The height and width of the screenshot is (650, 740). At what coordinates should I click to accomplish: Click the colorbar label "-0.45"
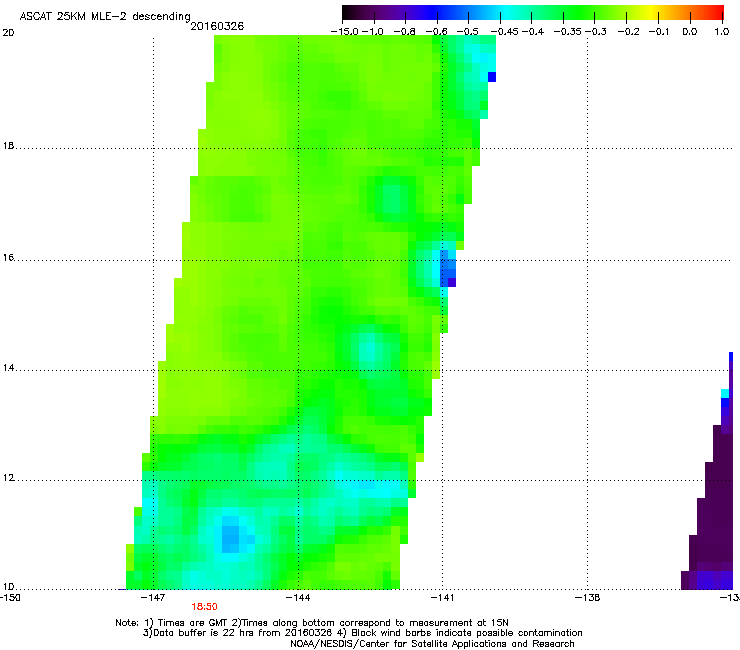coord(505,32)
